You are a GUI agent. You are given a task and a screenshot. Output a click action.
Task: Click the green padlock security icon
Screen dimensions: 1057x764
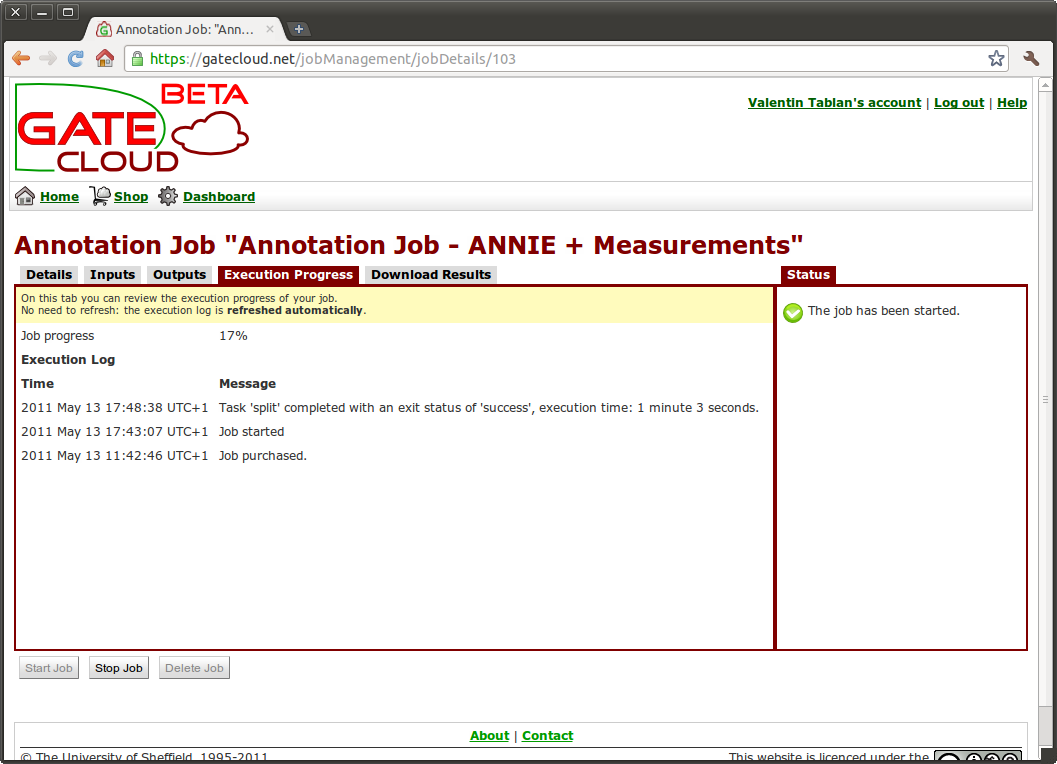click(x=138, y=59)
